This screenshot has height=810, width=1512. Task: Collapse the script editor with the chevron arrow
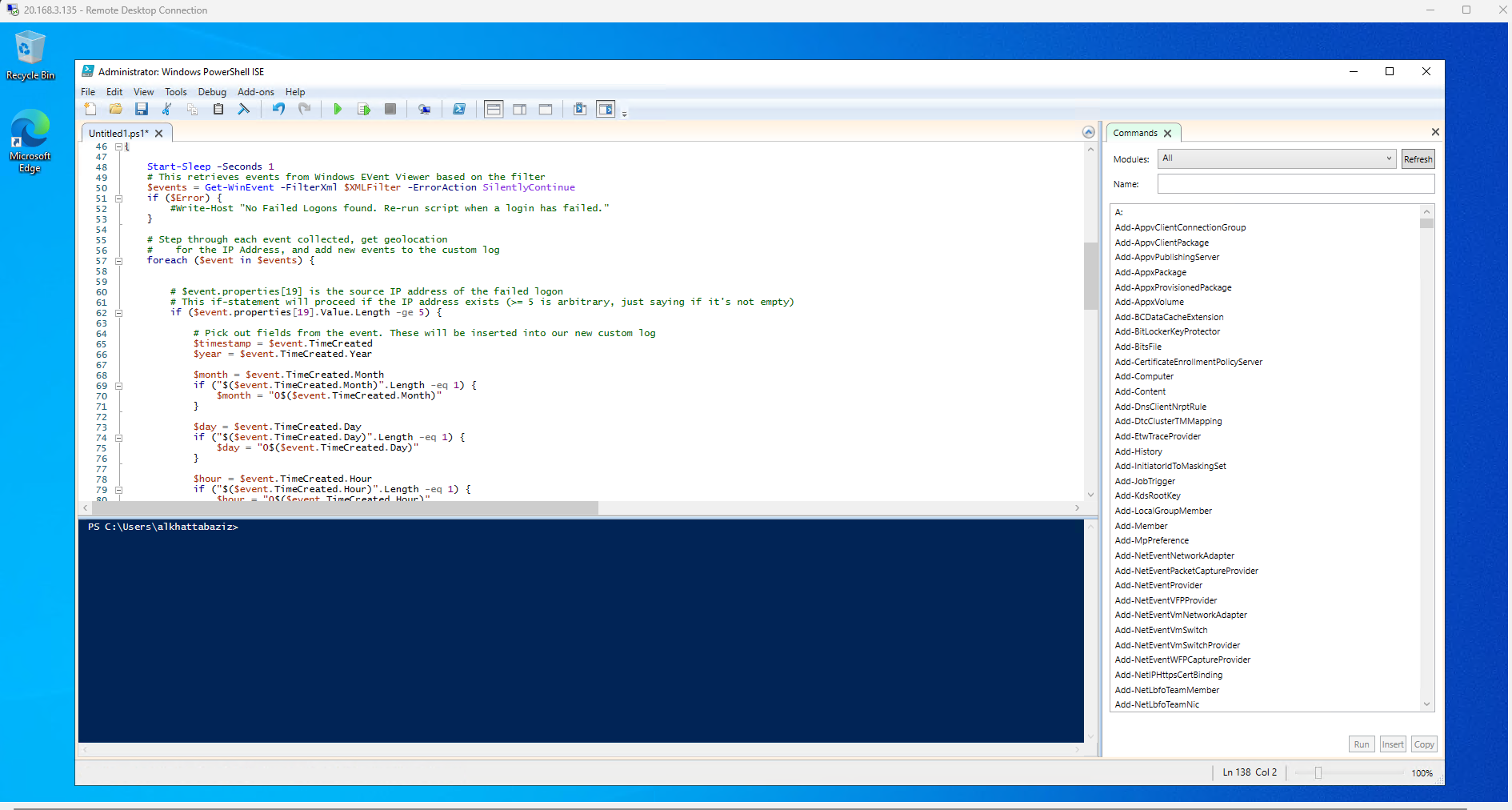1089,132
